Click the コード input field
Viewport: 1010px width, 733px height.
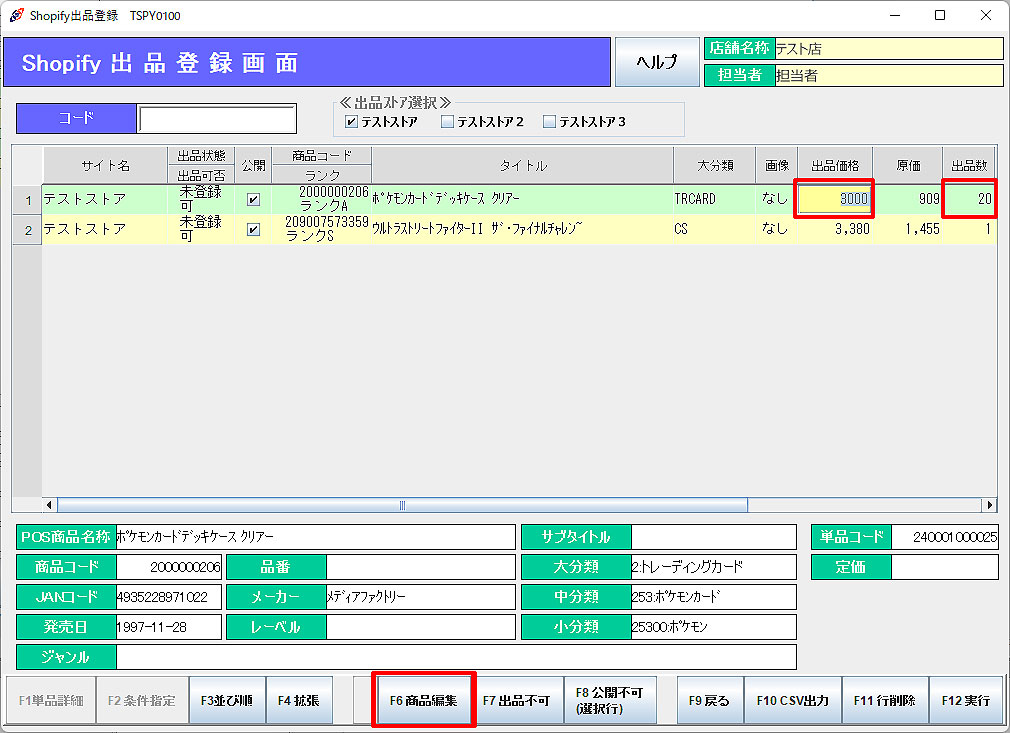tap(217, 119)
